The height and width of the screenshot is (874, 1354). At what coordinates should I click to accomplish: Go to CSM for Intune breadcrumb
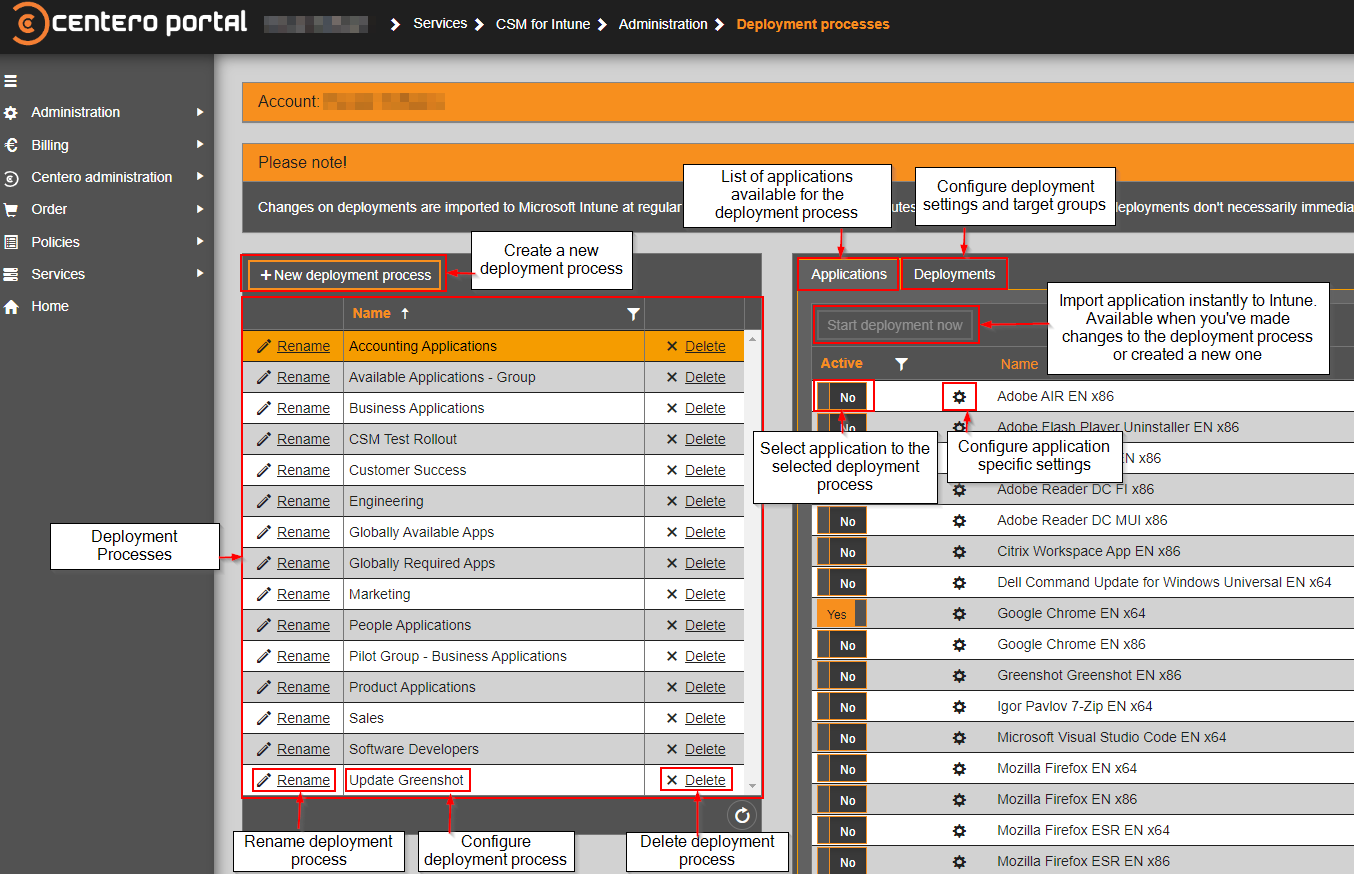543,24
